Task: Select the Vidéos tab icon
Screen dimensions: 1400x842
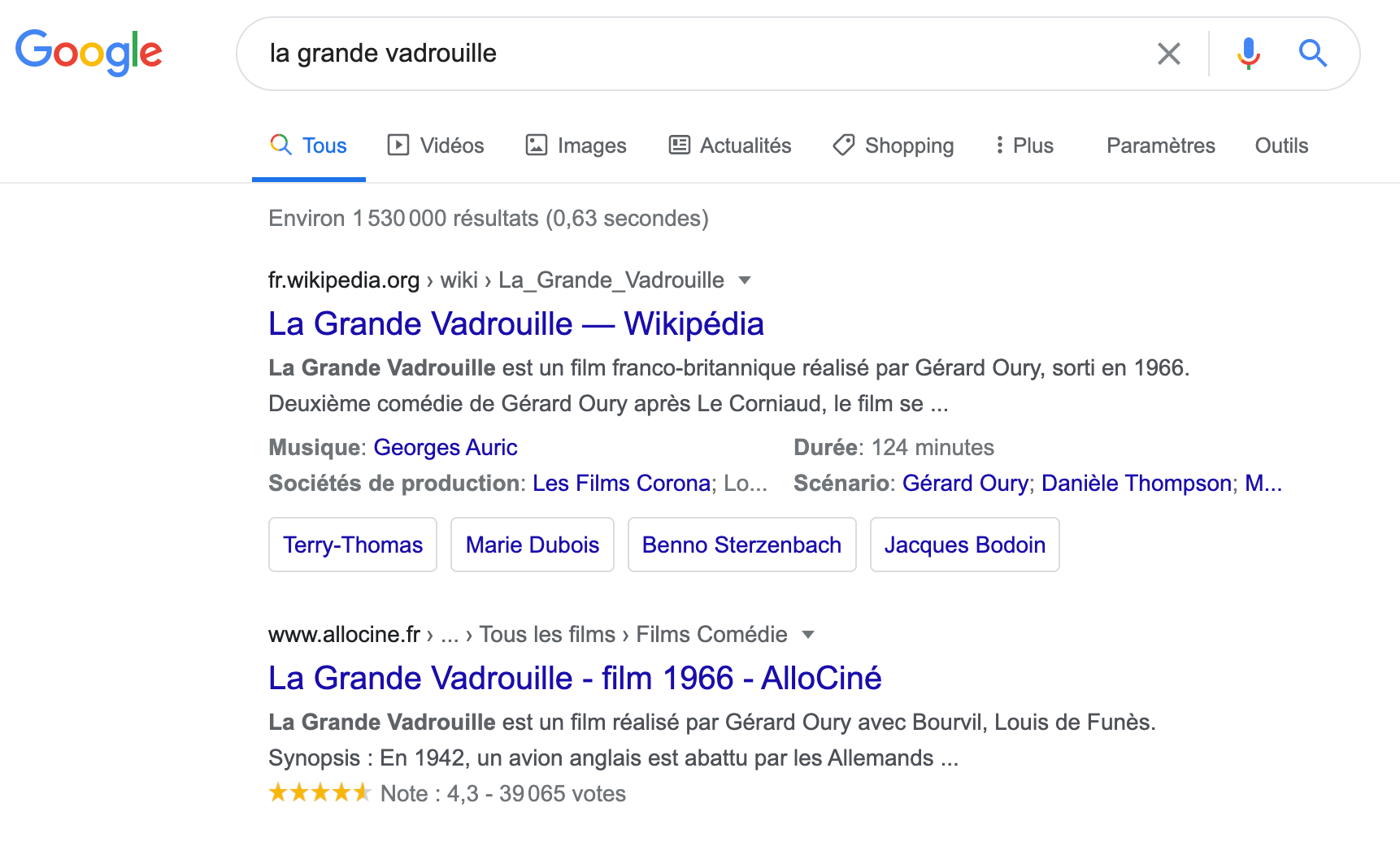Action: [x=398, y=145]
